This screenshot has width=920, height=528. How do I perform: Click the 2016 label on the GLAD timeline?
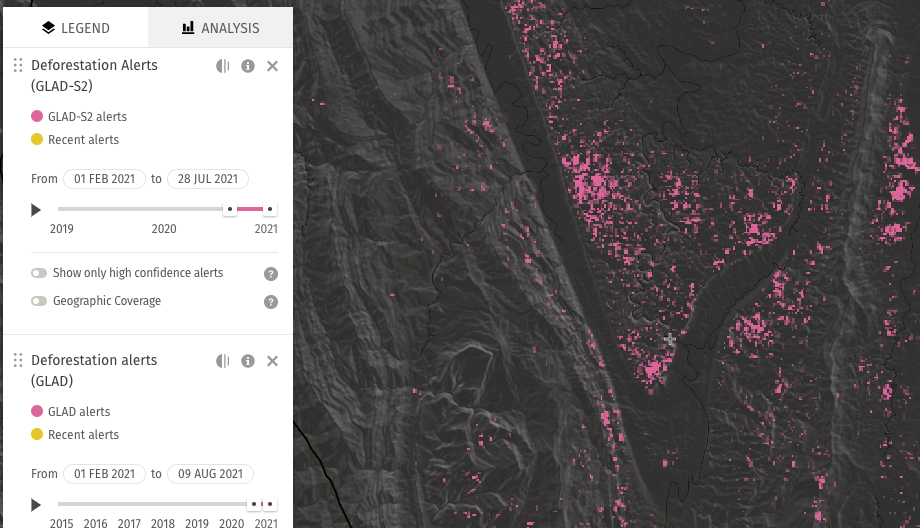(x=95, y=523)
